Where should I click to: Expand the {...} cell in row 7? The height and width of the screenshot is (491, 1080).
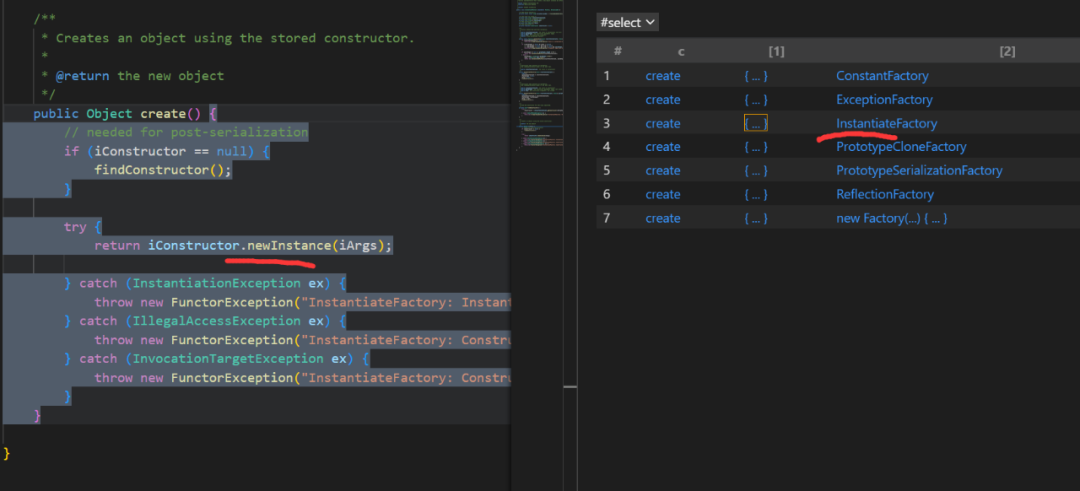pos(756,218)
